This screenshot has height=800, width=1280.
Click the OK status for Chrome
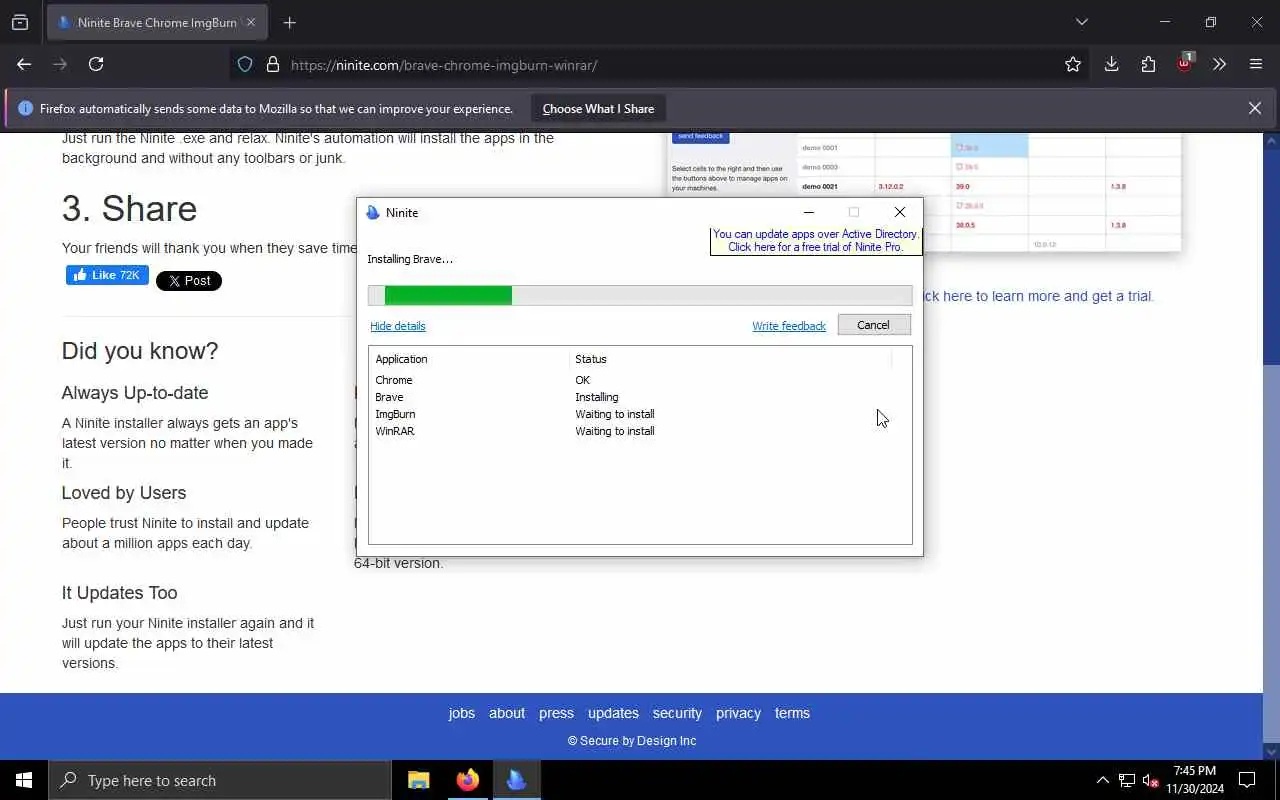pyautogui.click(x=582, y=380)
